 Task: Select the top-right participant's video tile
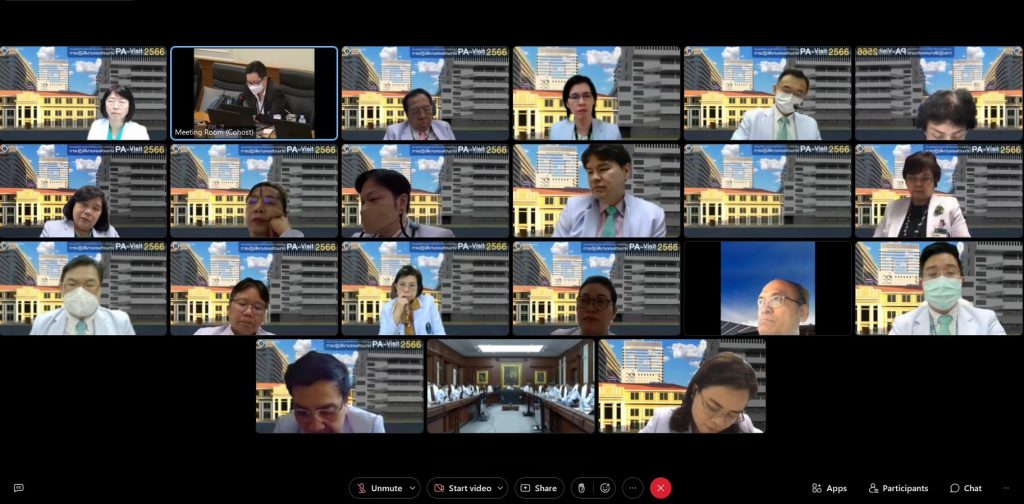[938, 93]
